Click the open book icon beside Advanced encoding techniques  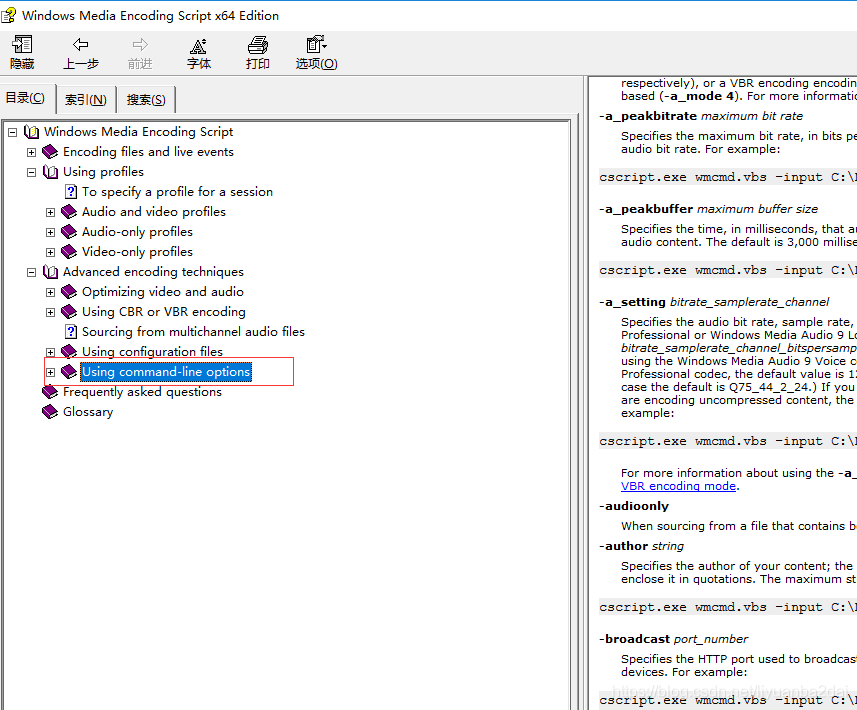pyautogui.click(x=50, y=272)
